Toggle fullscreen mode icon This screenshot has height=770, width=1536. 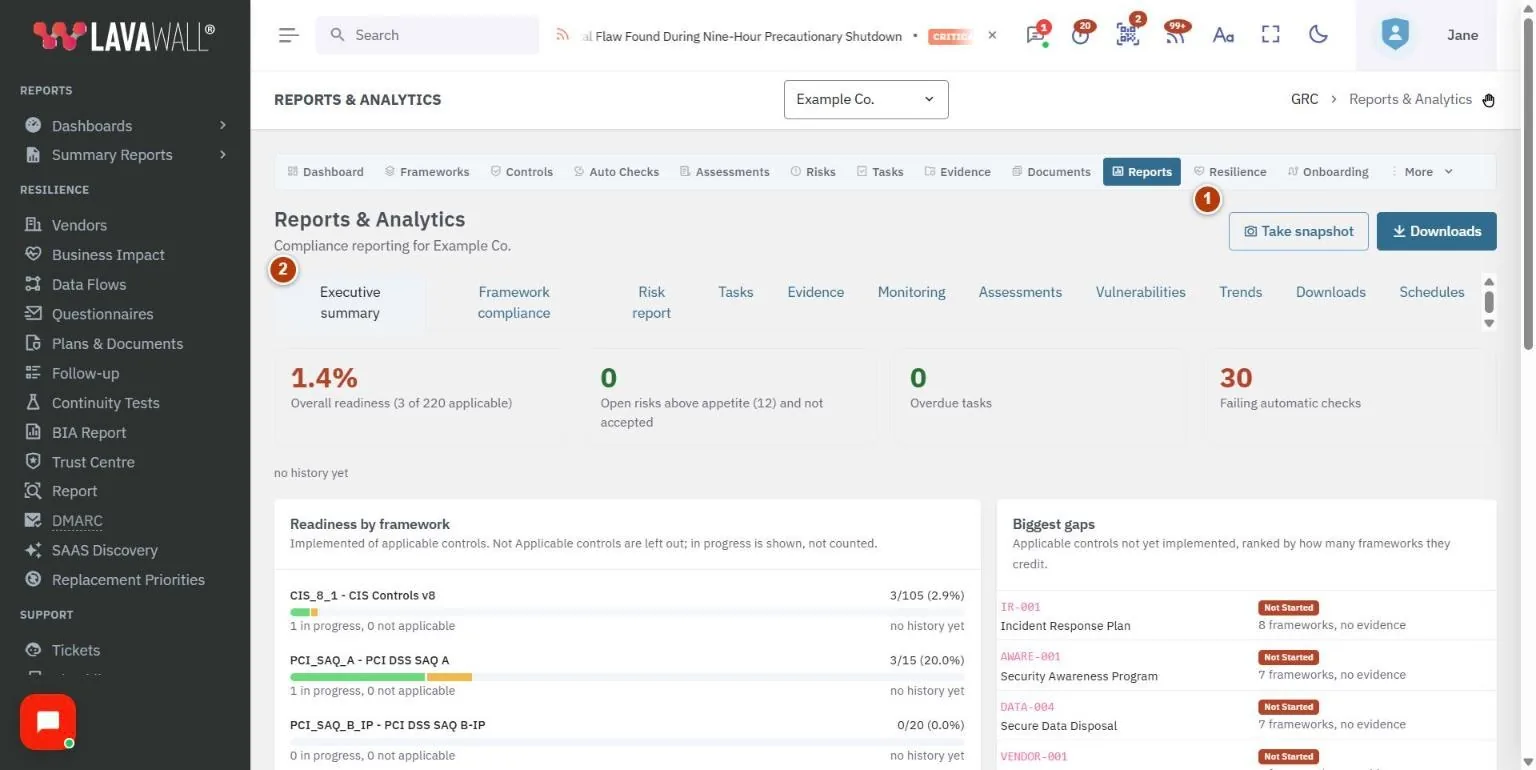(x=1271, y=35)
